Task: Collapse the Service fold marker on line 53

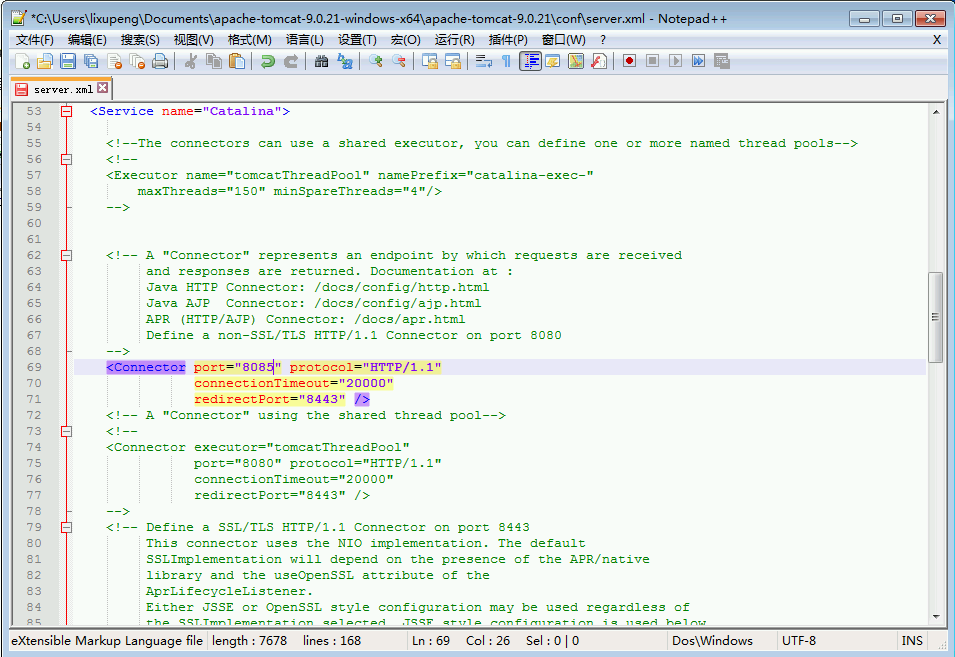Action: tap(66, 111)
